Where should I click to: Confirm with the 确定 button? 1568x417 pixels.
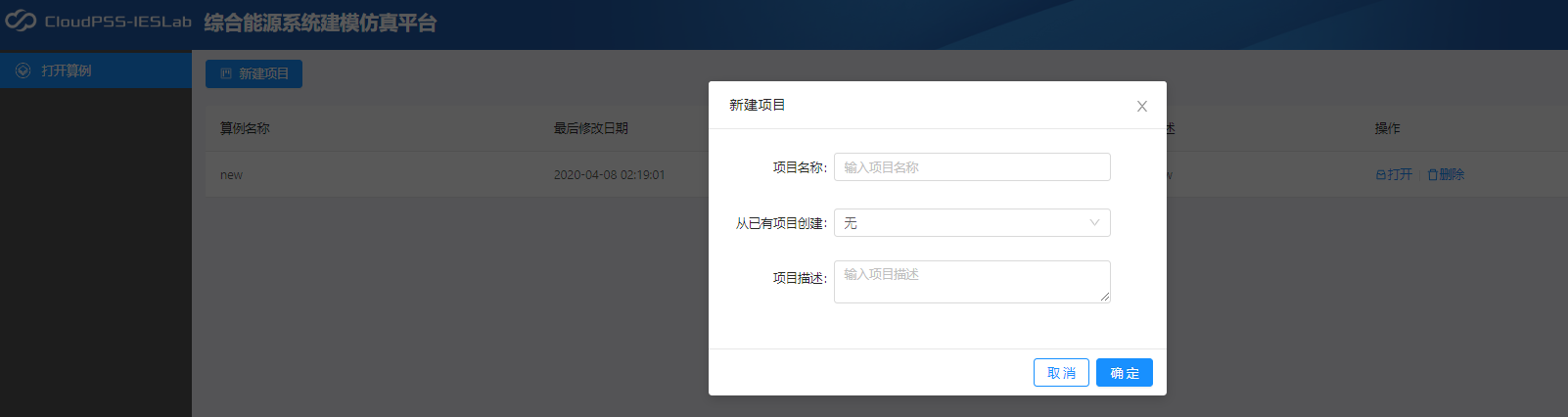1125,373
